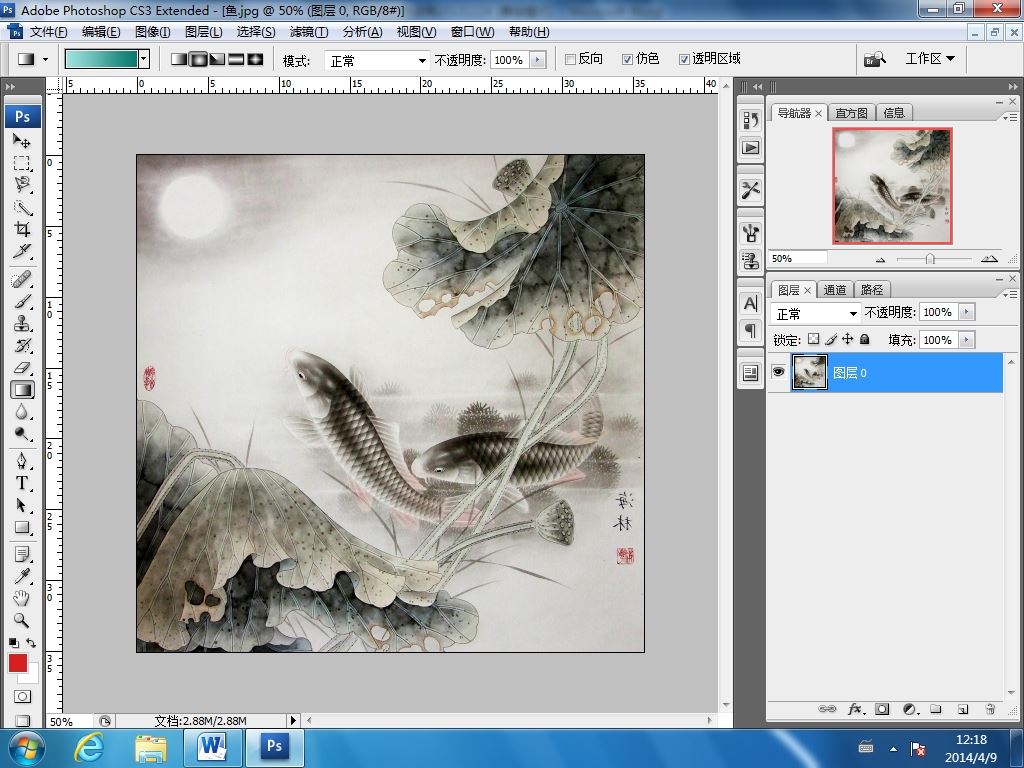Select the Crop tool
1024x768 pixels.
pyautogui.click(x=22, y=229)
